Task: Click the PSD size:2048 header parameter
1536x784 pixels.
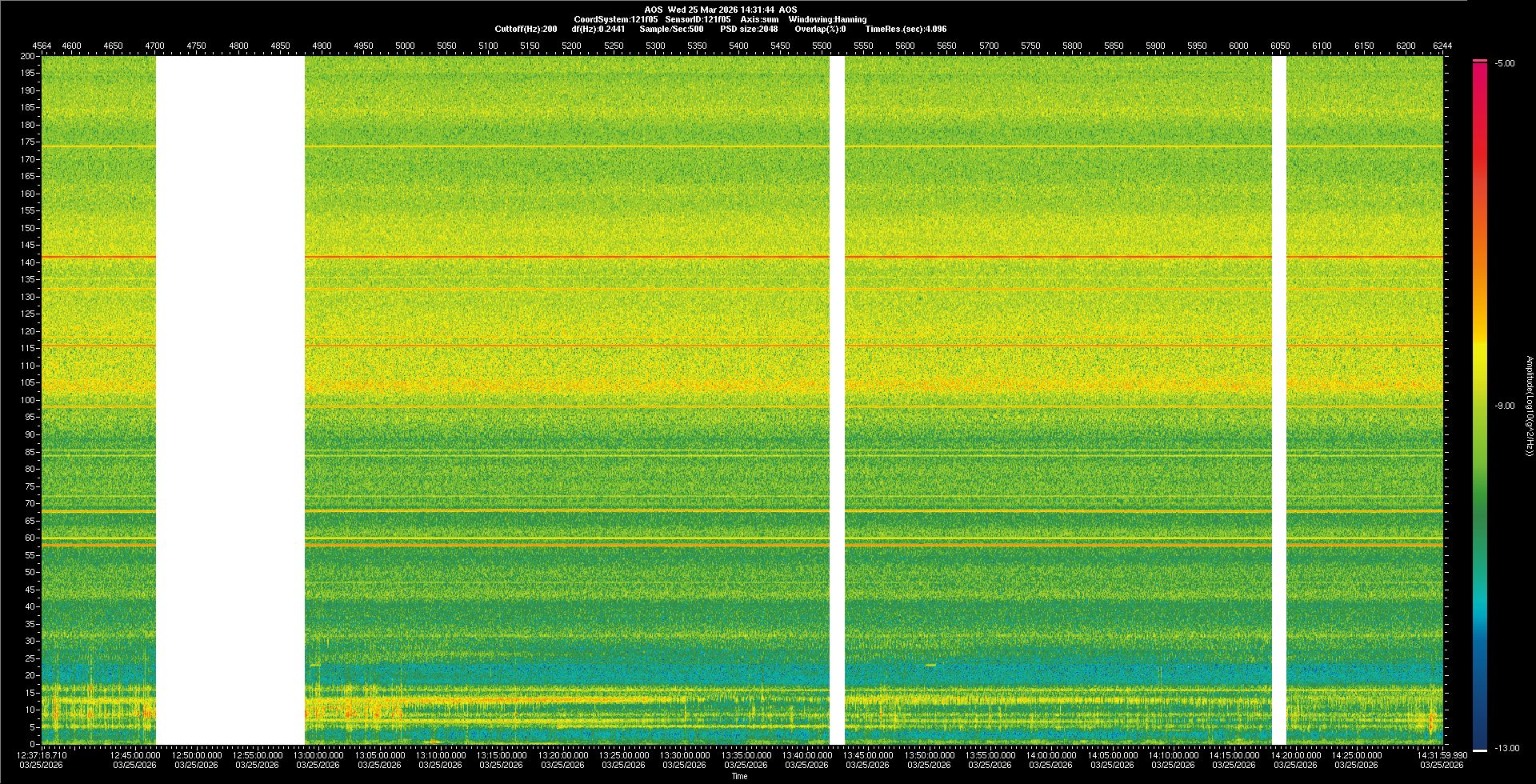Action: [749, 29]
